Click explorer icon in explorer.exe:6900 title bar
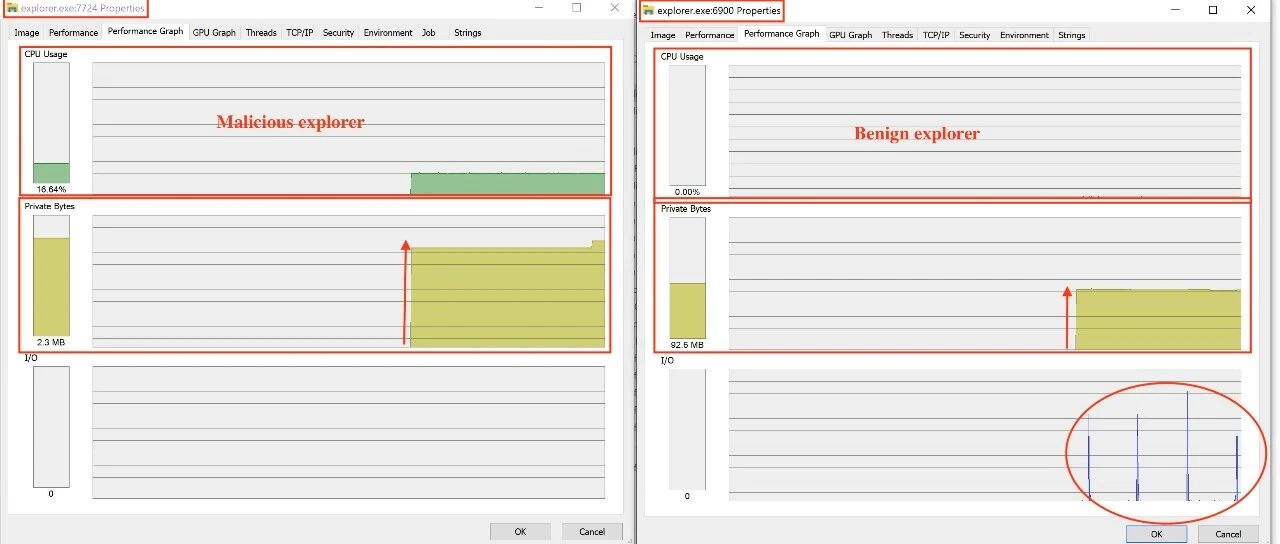Image resolution: width=1280 pixels, height=544 pixels. [648, 10]
